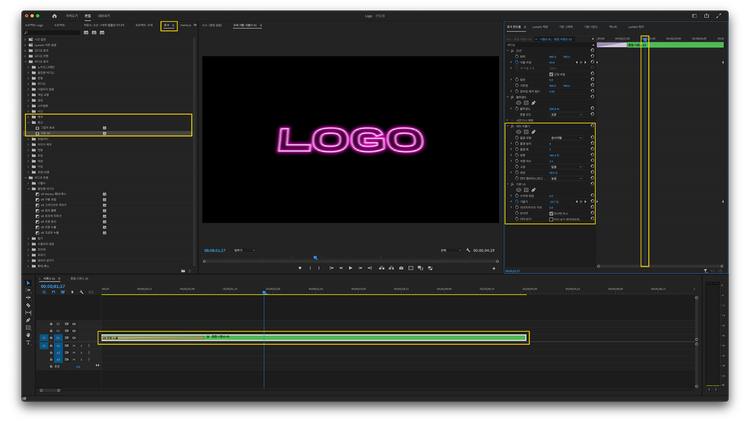The height and width of the screenshot is (422, 750).
Task: Mute audio track A1
Action: tap(74, 345)
